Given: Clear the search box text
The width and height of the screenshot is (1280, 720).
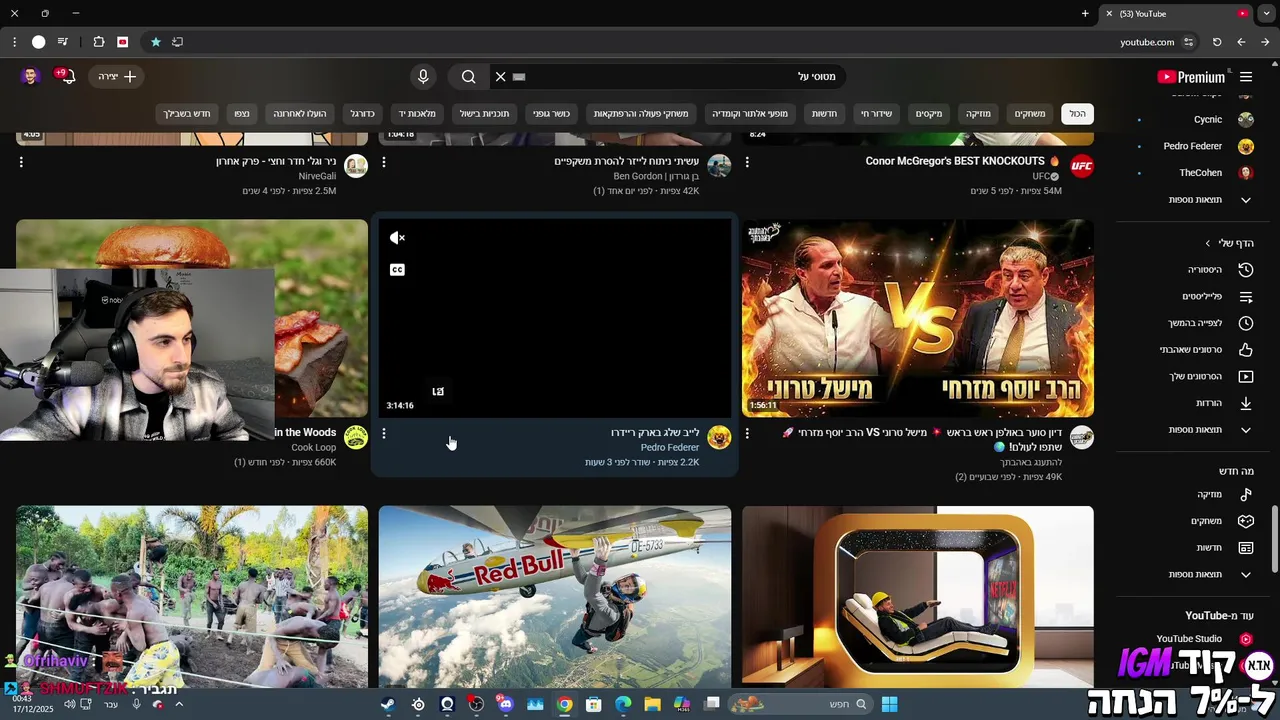Looking at the screenshot, I should (x=501, y=77).
